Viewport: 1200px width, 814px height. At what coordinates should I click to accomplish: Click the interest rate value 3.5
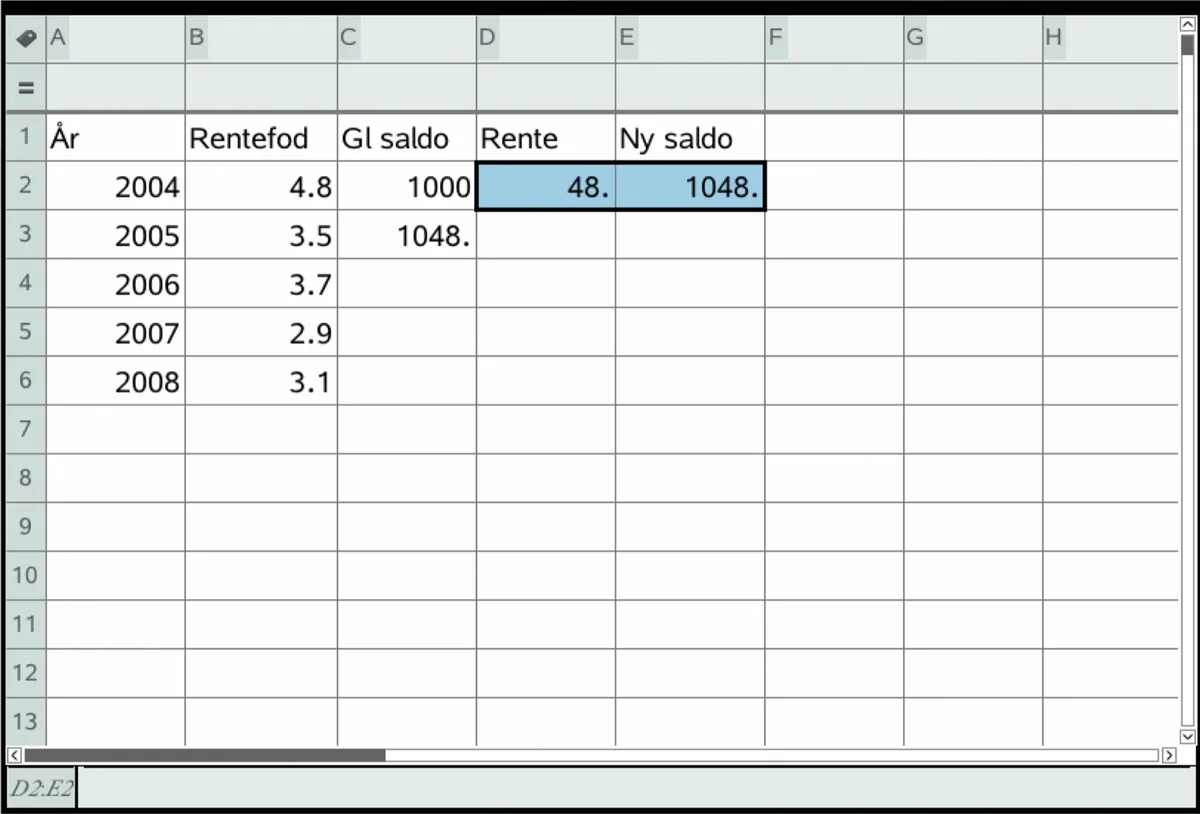click(x=261, y=235)
